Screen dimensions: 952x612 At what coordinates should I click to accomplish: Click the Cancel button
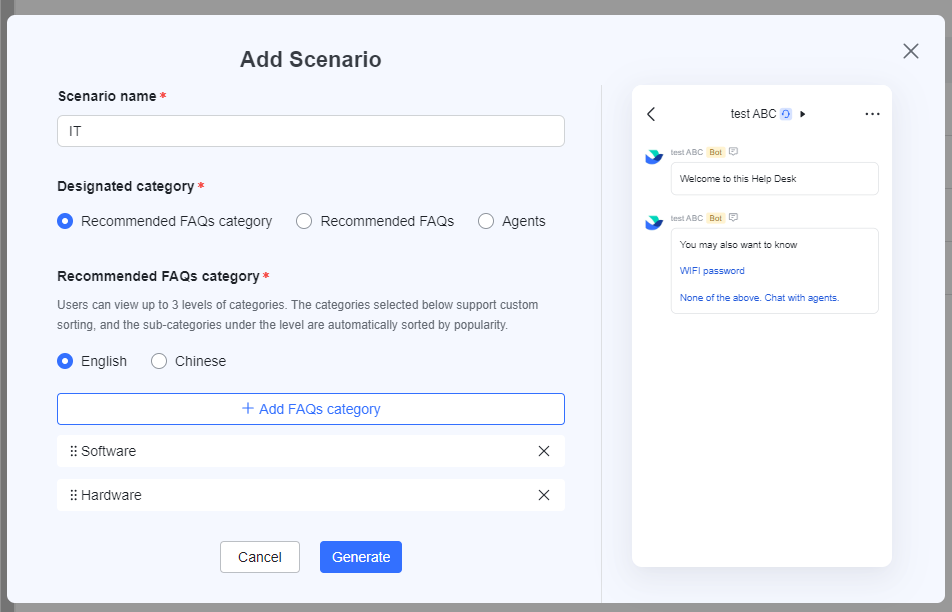pyautogui.click(x=260, y=557)
